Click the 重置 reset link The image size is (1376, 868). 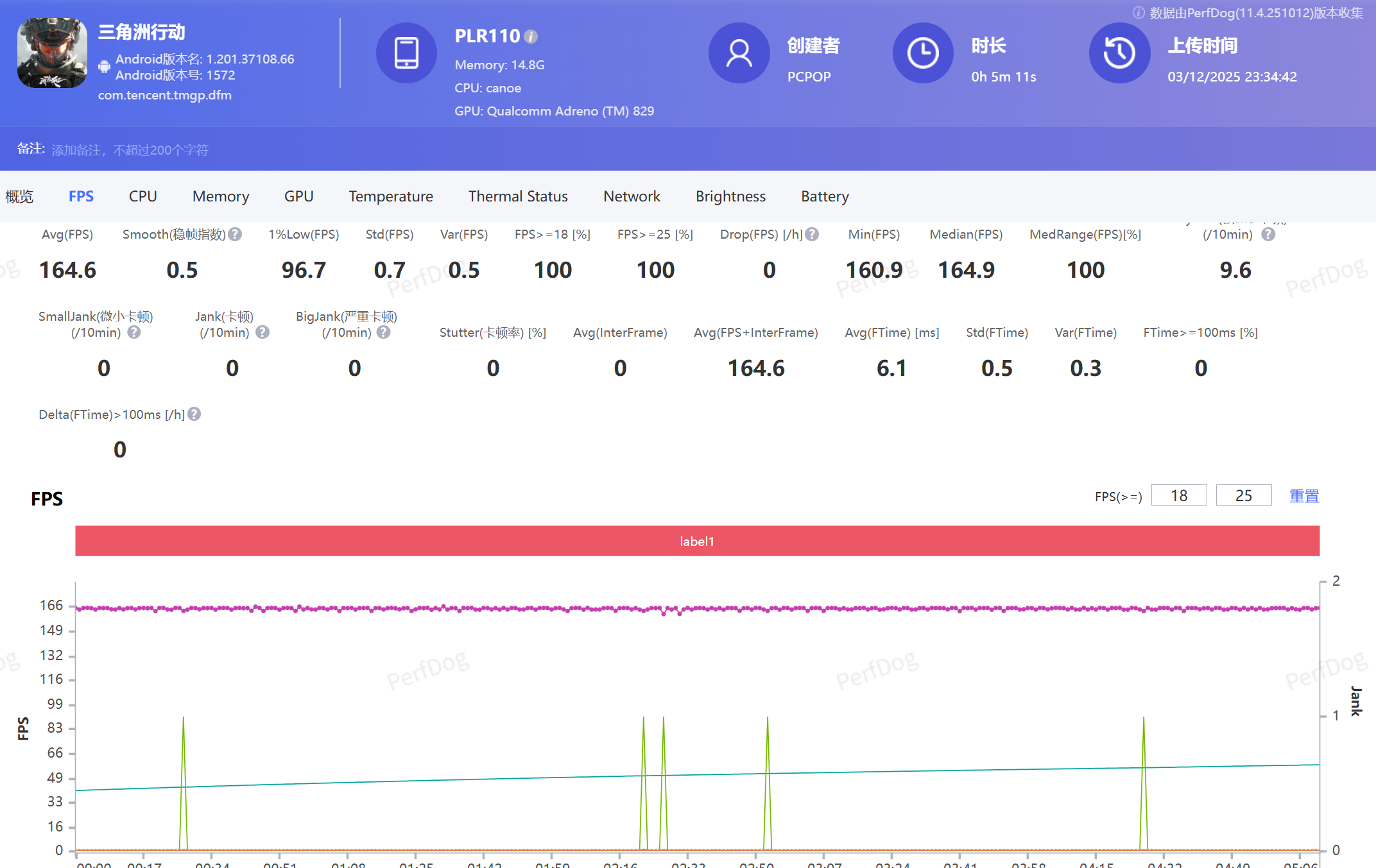pyautogui.click(x=1304, y=496)
